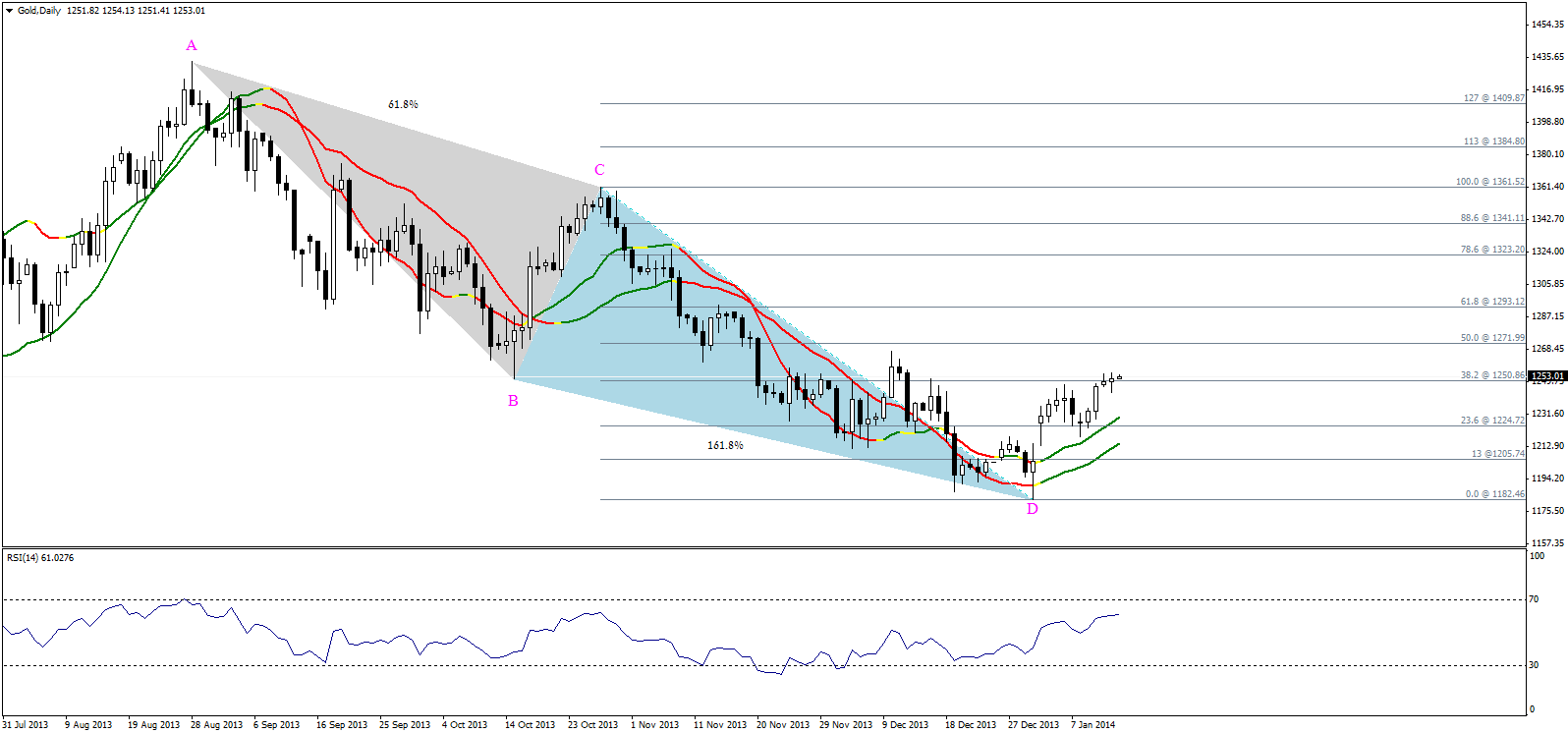
Task: Click price axis value 1194.20
Action: pos(1547,479)
